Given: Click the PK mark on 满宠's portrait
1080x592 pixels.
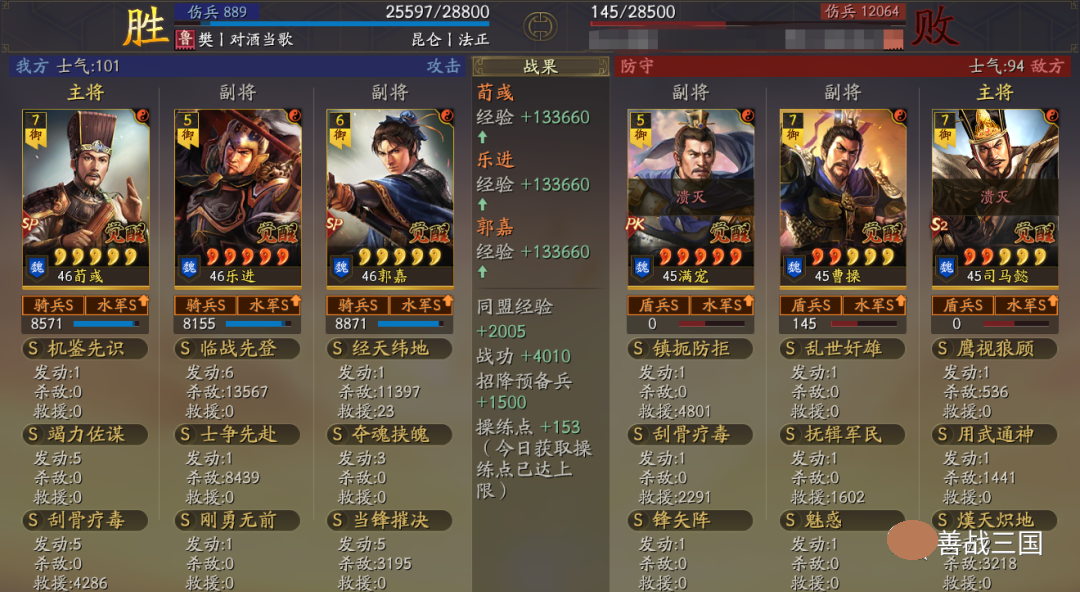Looking at the screenshot, I should (x=635, y=223).
